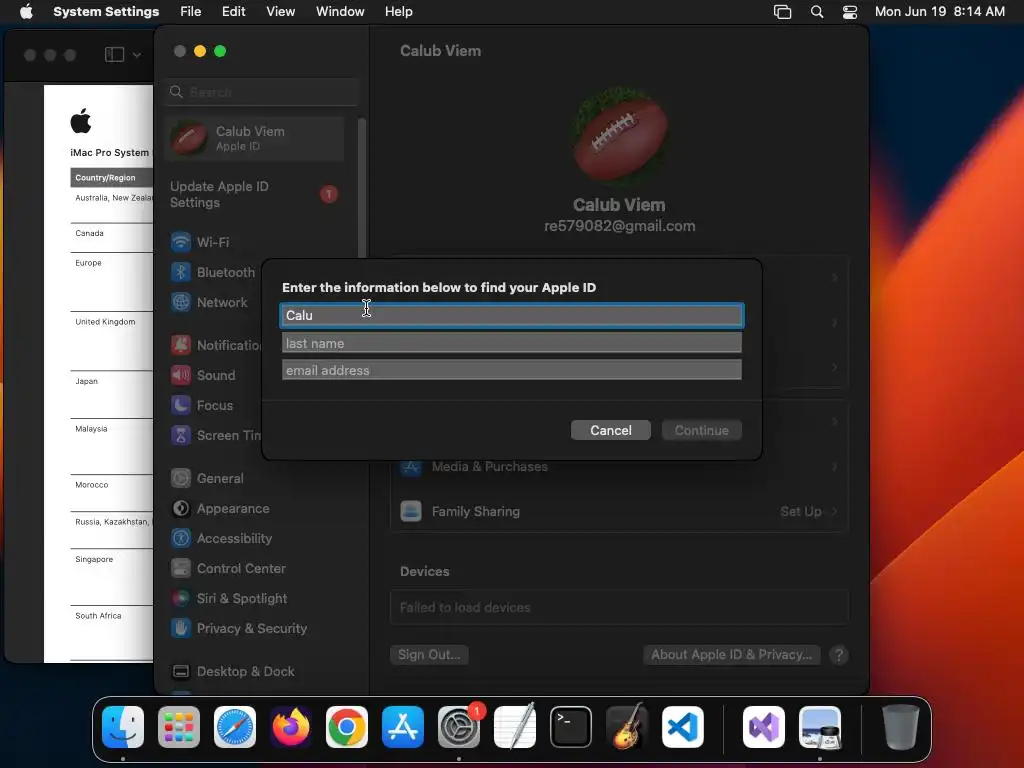Toggle the sidebar in the background window
This screenshot has height=768, width=1024.
click(x=114, y=54)
